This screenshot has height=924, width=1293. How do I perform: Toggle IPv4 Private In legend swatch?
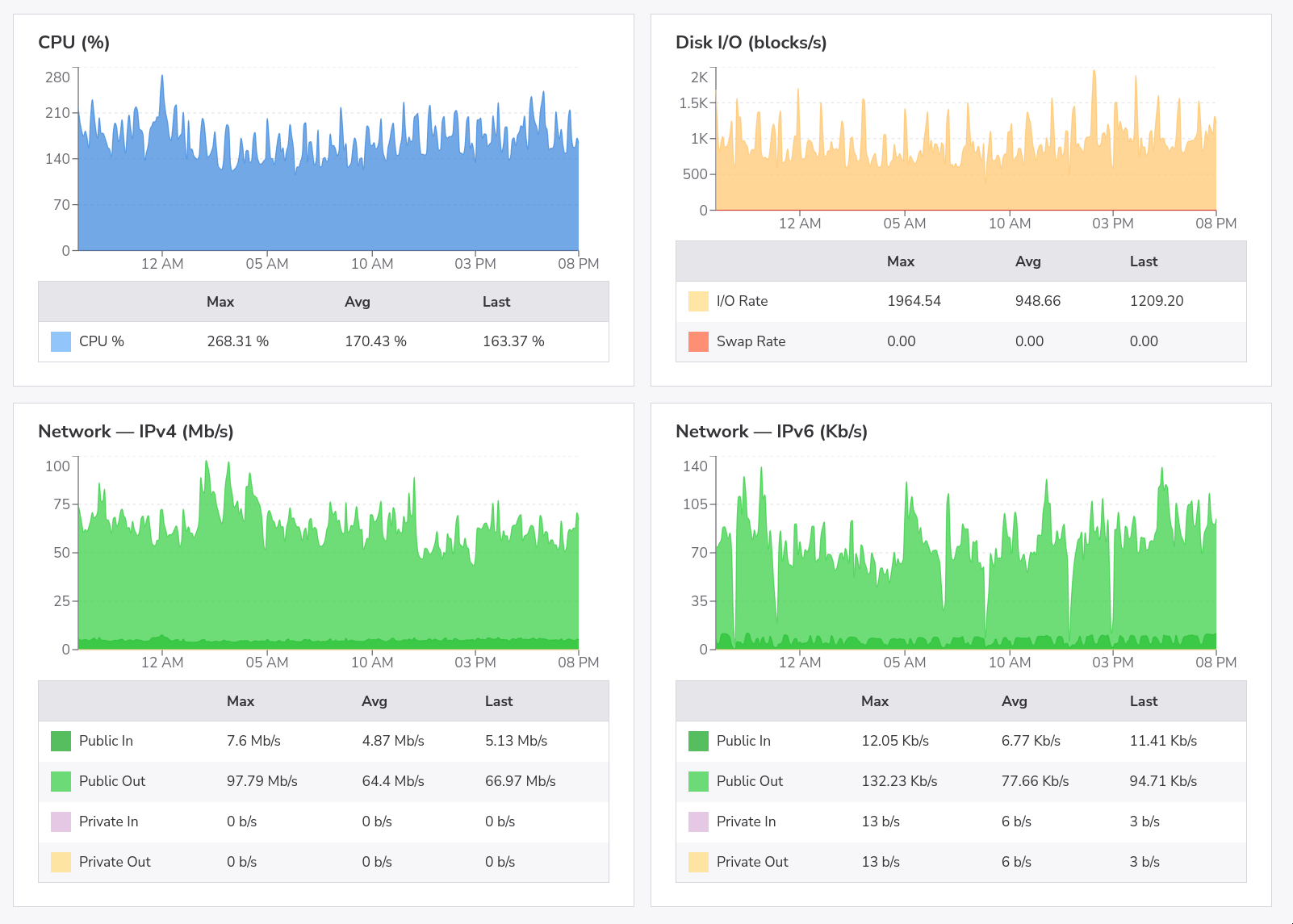[61, 822]
